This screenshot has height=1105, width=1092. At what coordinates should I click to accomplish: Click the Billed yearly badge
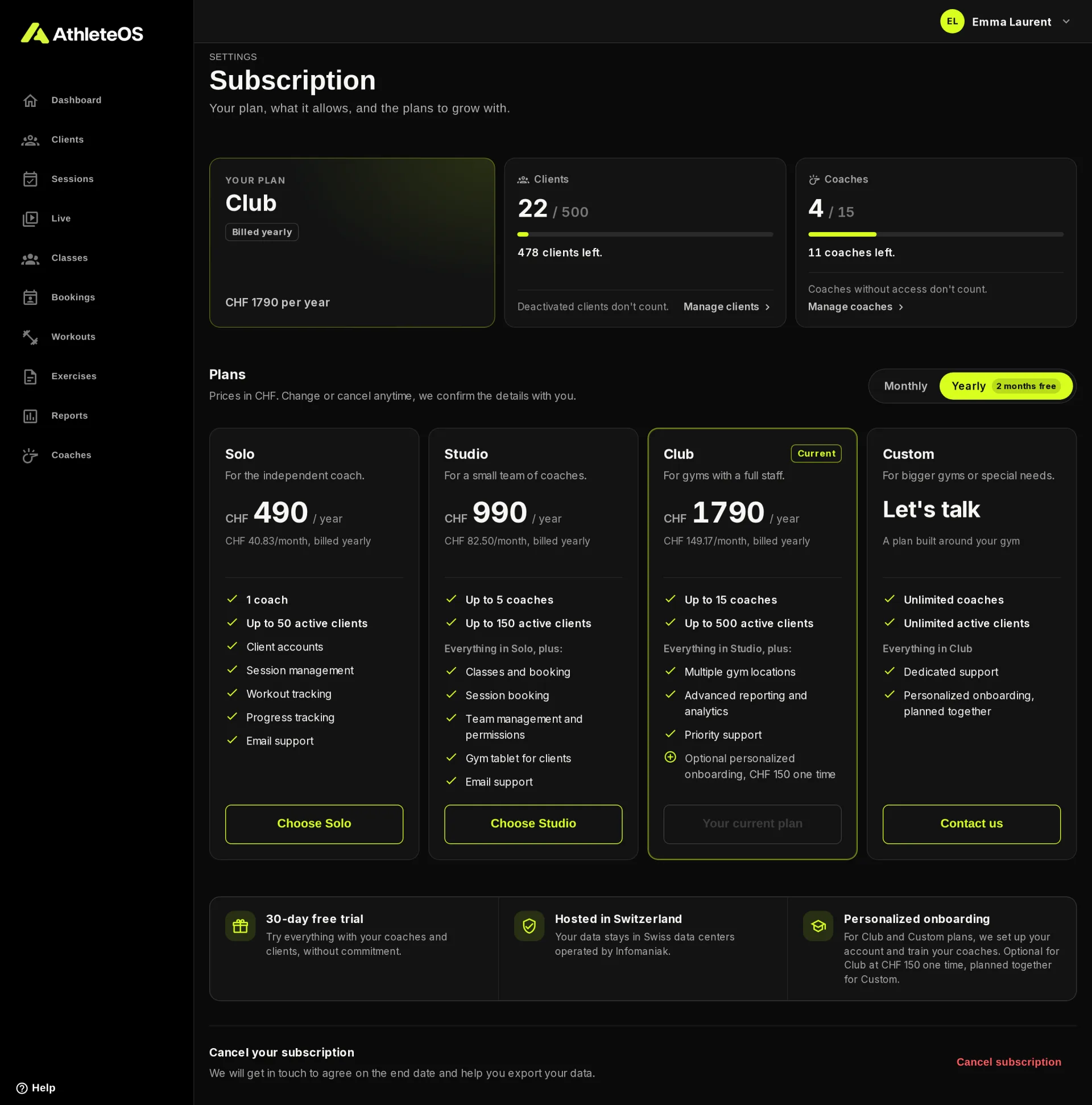pyautogui.click(x=262, y=232)
